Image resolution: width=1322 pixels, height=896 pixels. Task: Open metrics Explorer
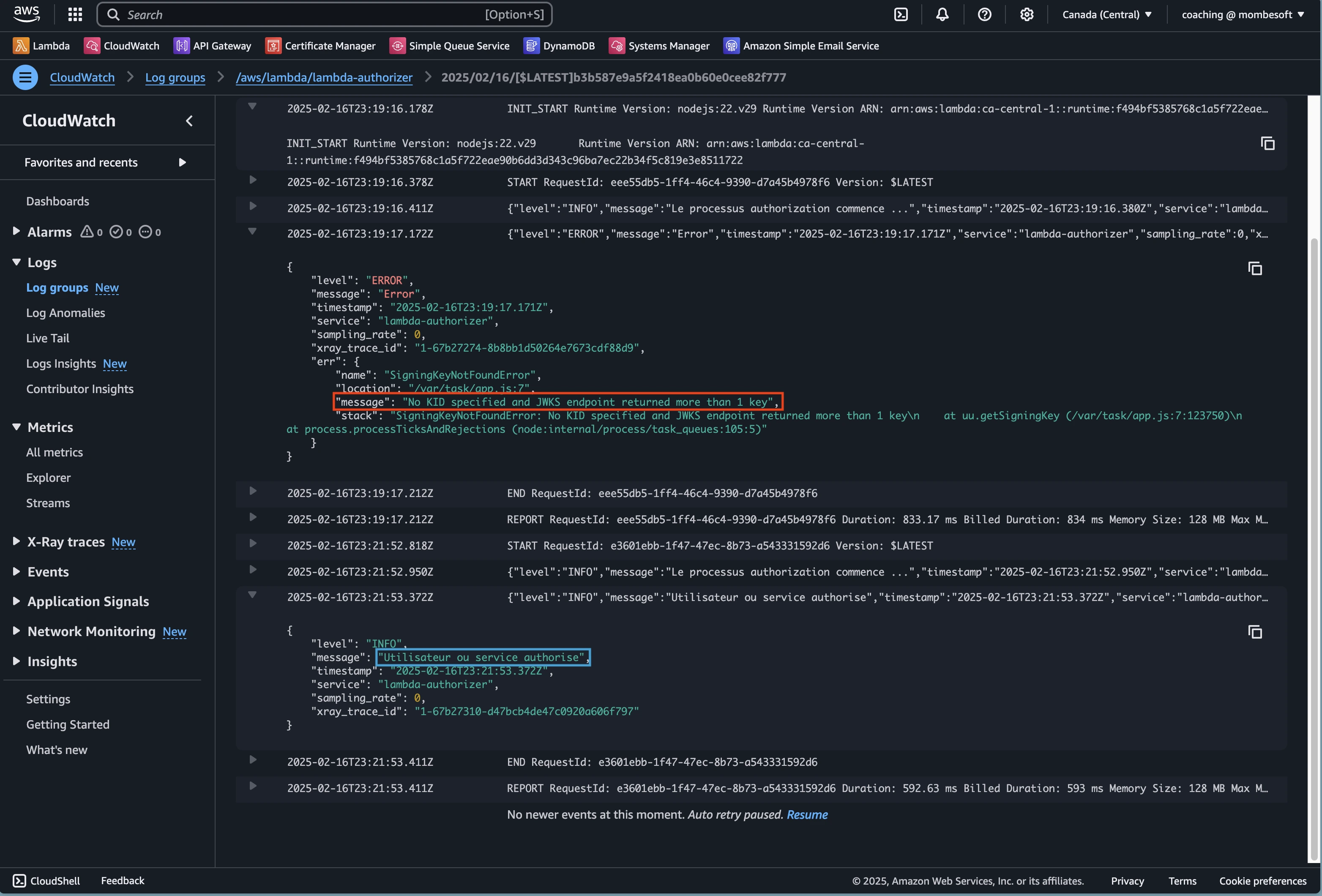(x=48, y=478)
